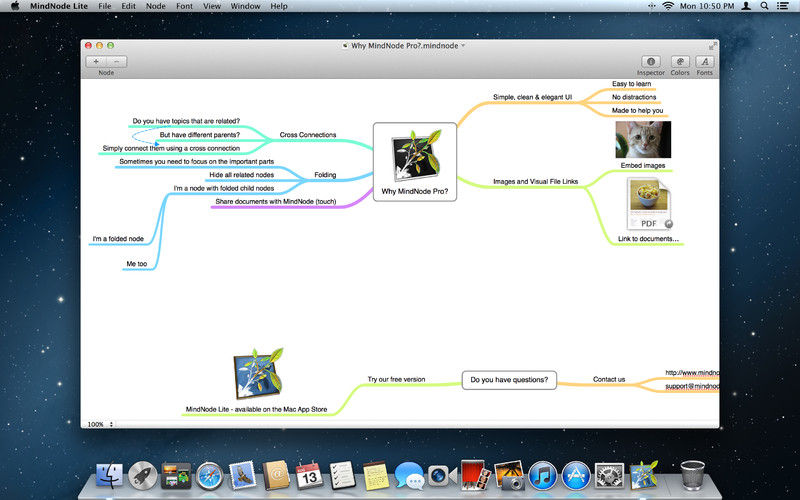Viewport: 800px width, 500px height.
Task: Open the Wi-Fi status menu
Action: click(668, 6)
